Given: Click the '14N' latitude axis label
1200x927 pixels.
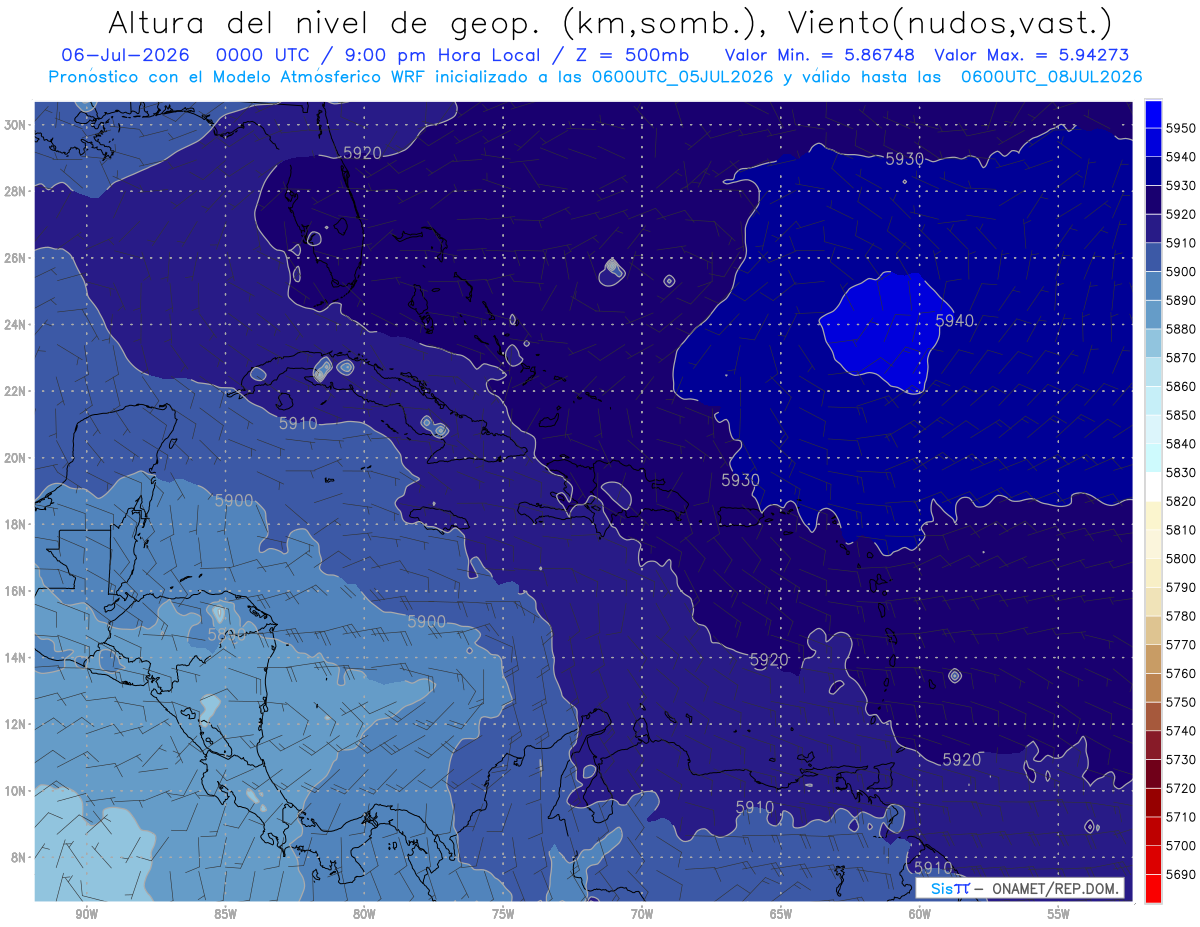Looking at the screenshot, I should [x=15, y=658].
